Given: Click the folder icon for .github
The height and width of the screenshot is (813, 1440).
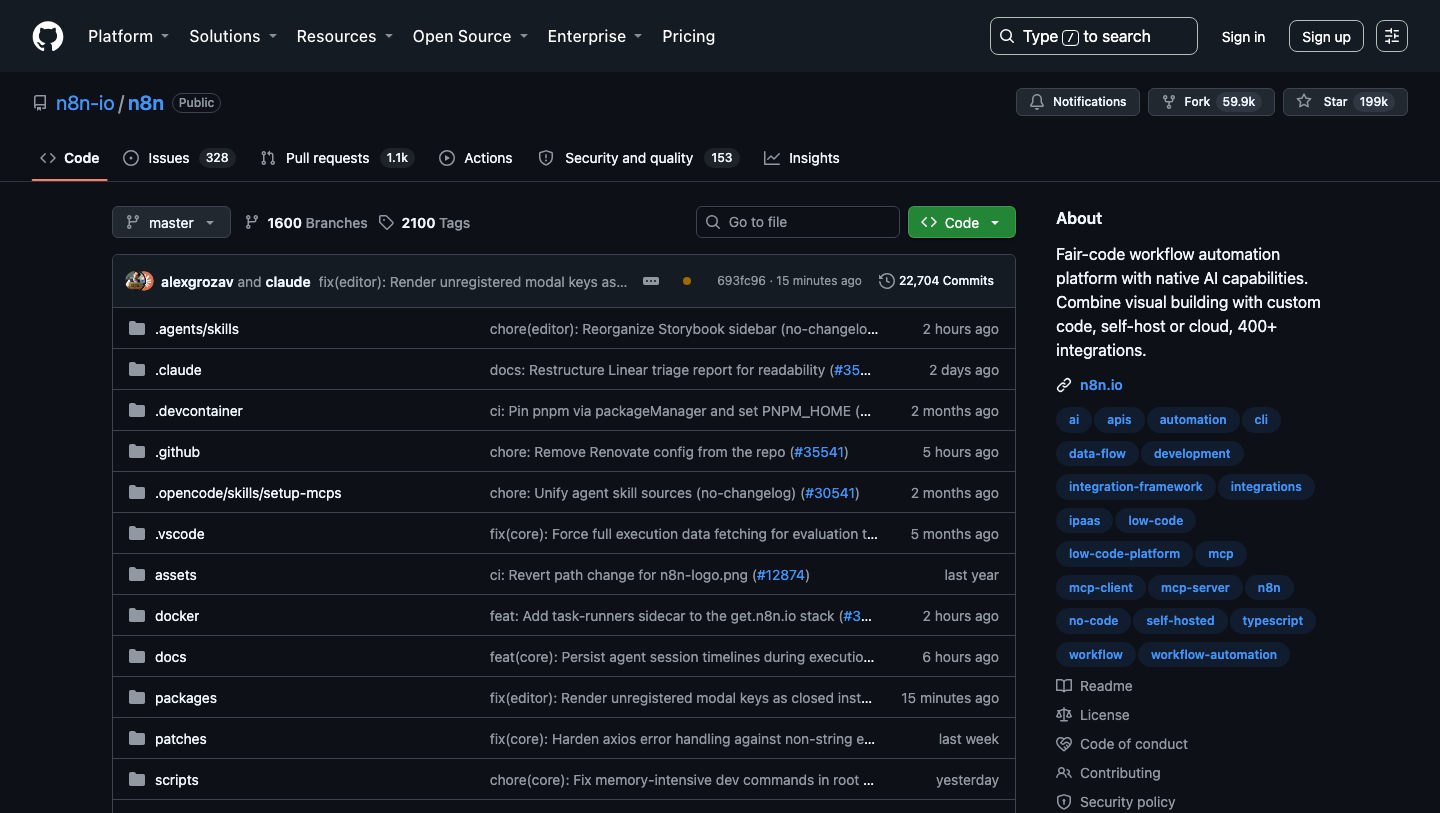Looking at the screenshot, I should click(x=137, y=452).
